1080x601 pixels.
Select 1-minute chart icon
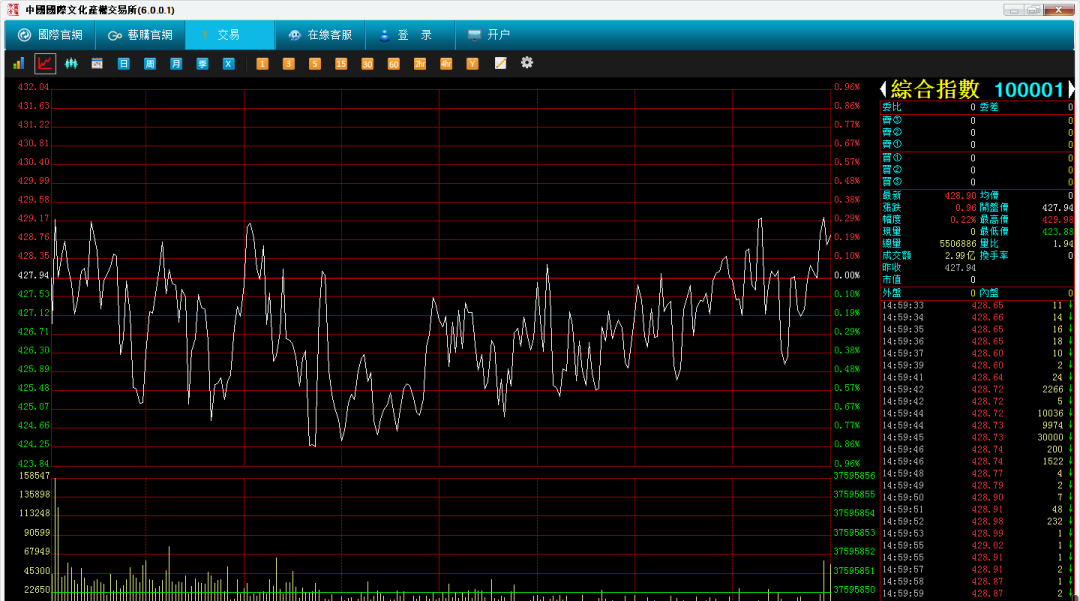[x=262, y=63]
